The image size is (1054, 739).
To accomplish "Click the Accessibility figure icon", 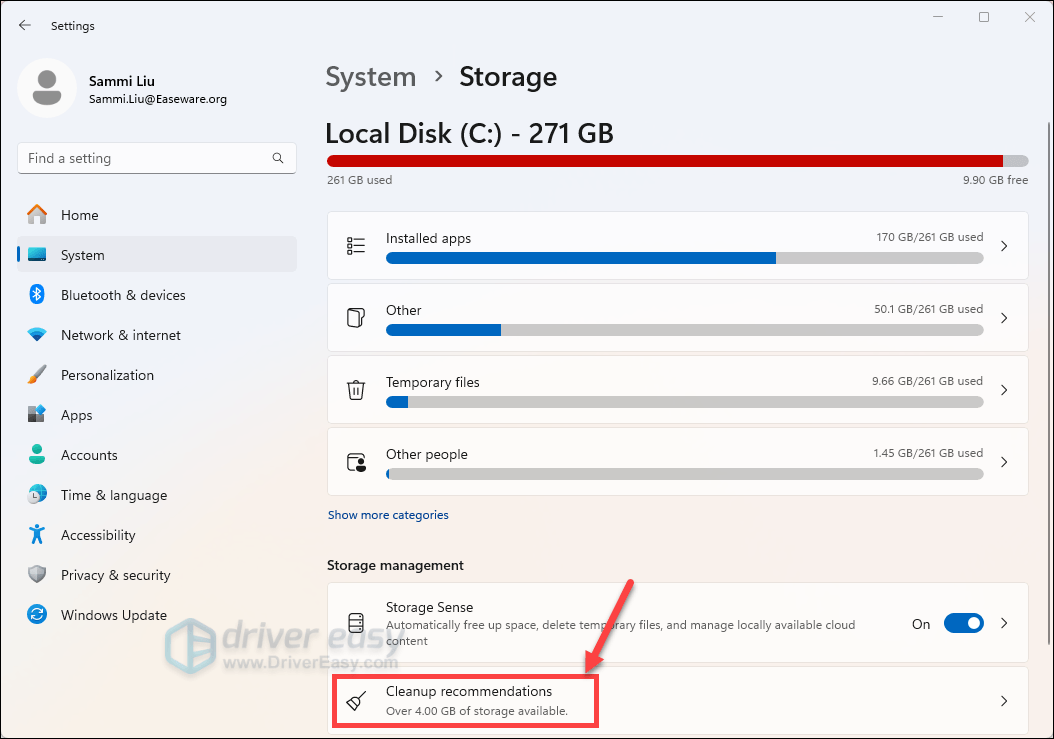I will 37,535.
